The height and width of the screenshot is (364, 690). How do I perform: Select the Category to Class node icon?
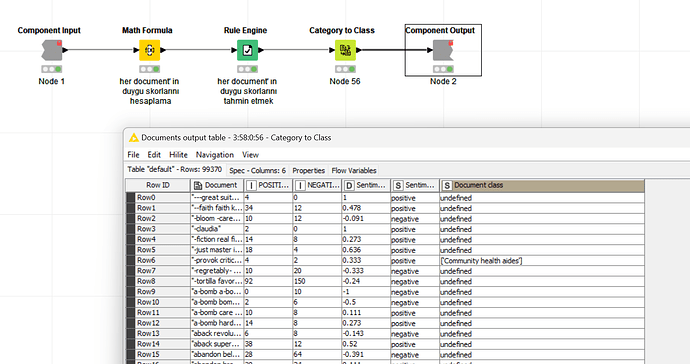[x=345, y=50]
